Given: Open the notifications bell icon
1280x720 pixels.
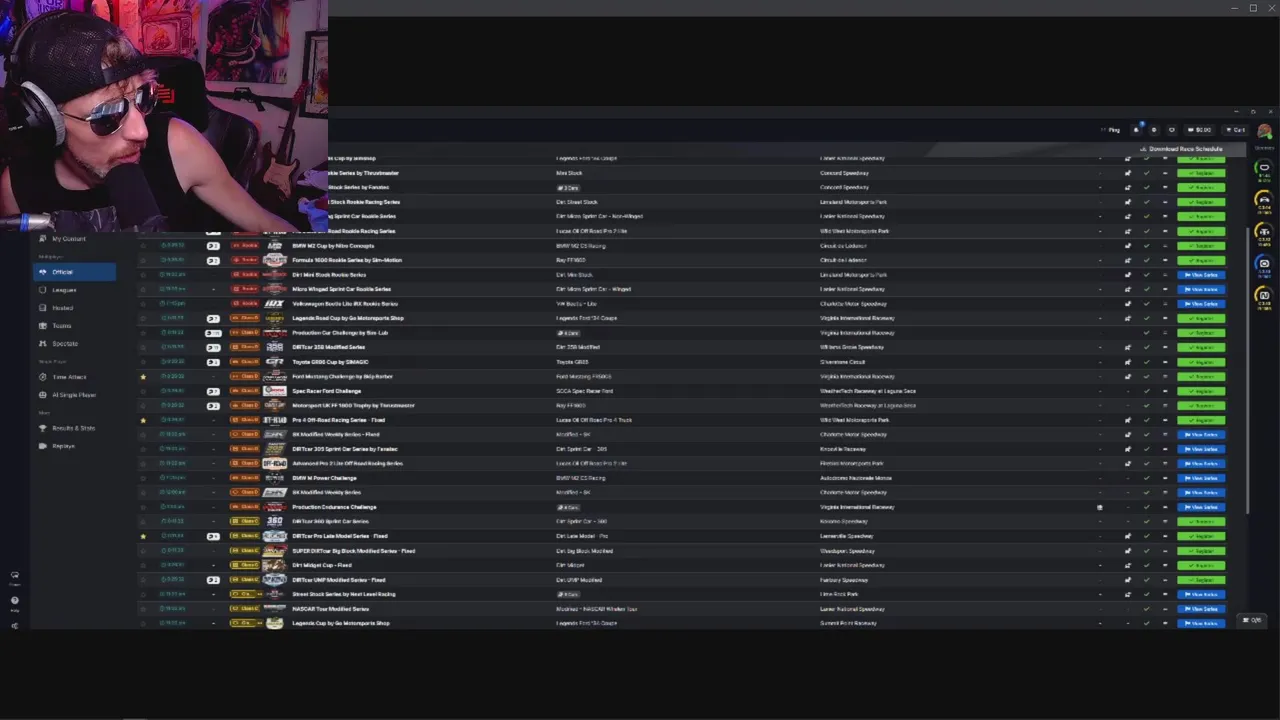Looking at the screenshot, I should tap(1136, 130).
